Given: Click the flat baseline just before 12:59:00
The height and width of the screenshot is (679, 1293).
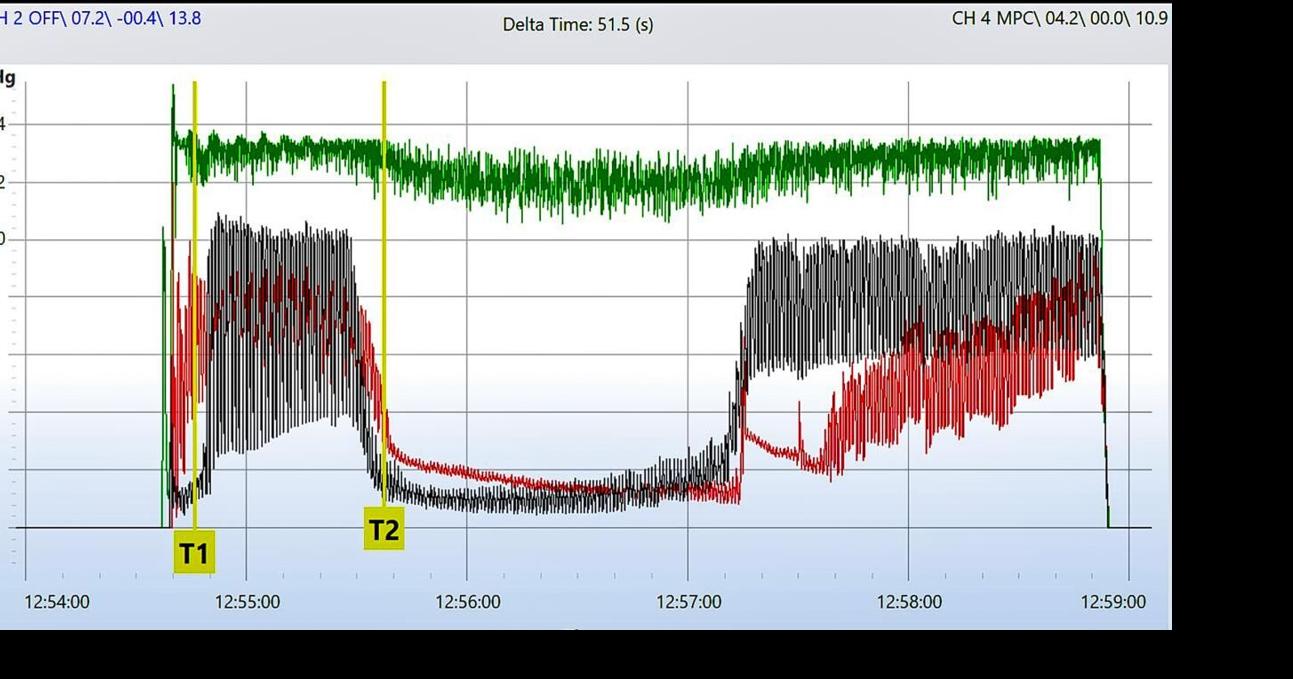Looking at the screenshot, I should [1130, 527].
